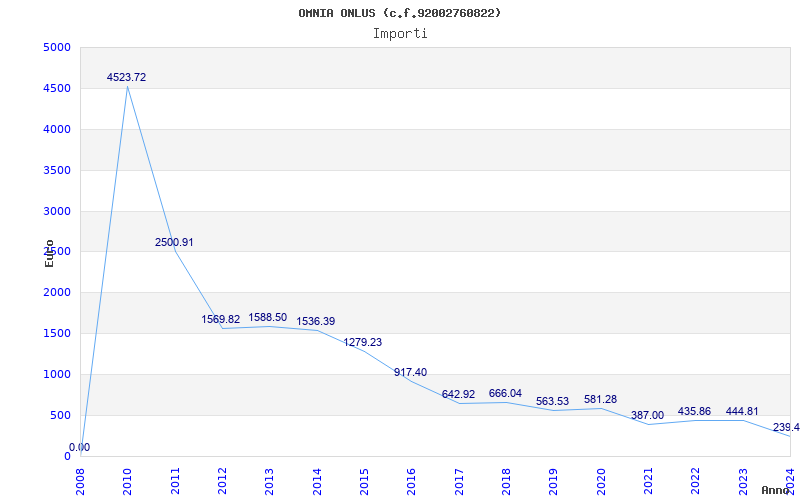
Task: Click the 2010 x-axis year label
Action: click(128, 482)
